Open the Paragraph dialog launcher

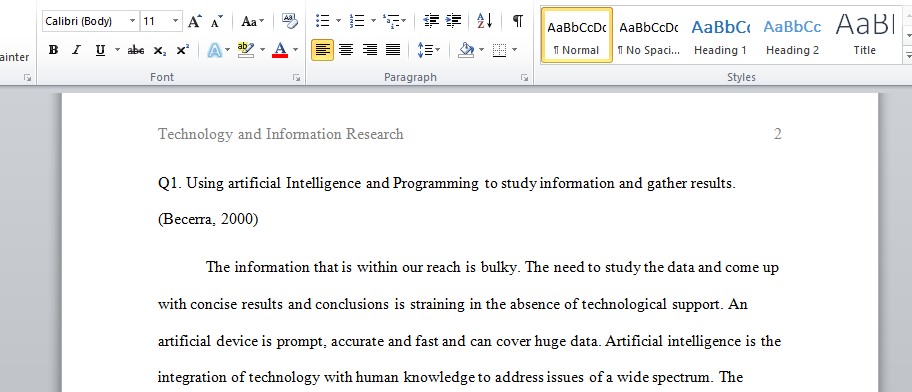(x=524, y=77)
